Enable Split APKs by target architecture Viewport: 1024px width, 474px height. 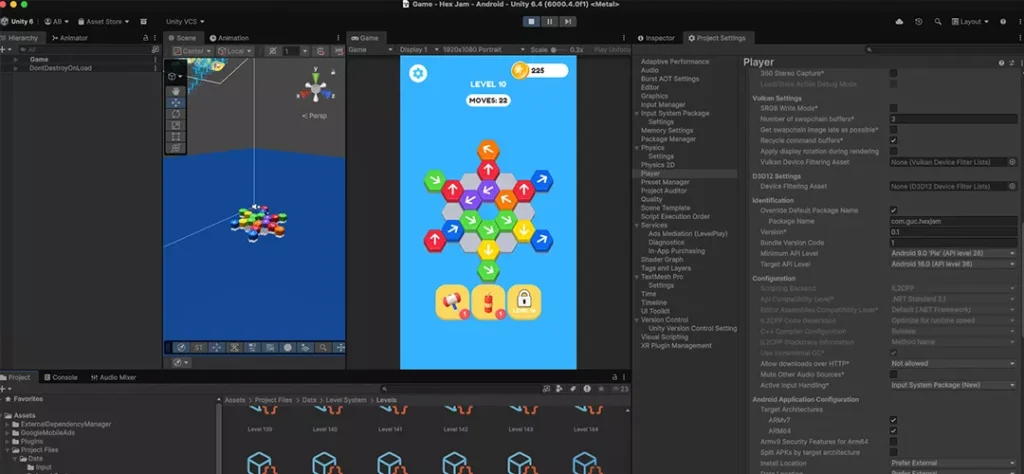(893, 452)
